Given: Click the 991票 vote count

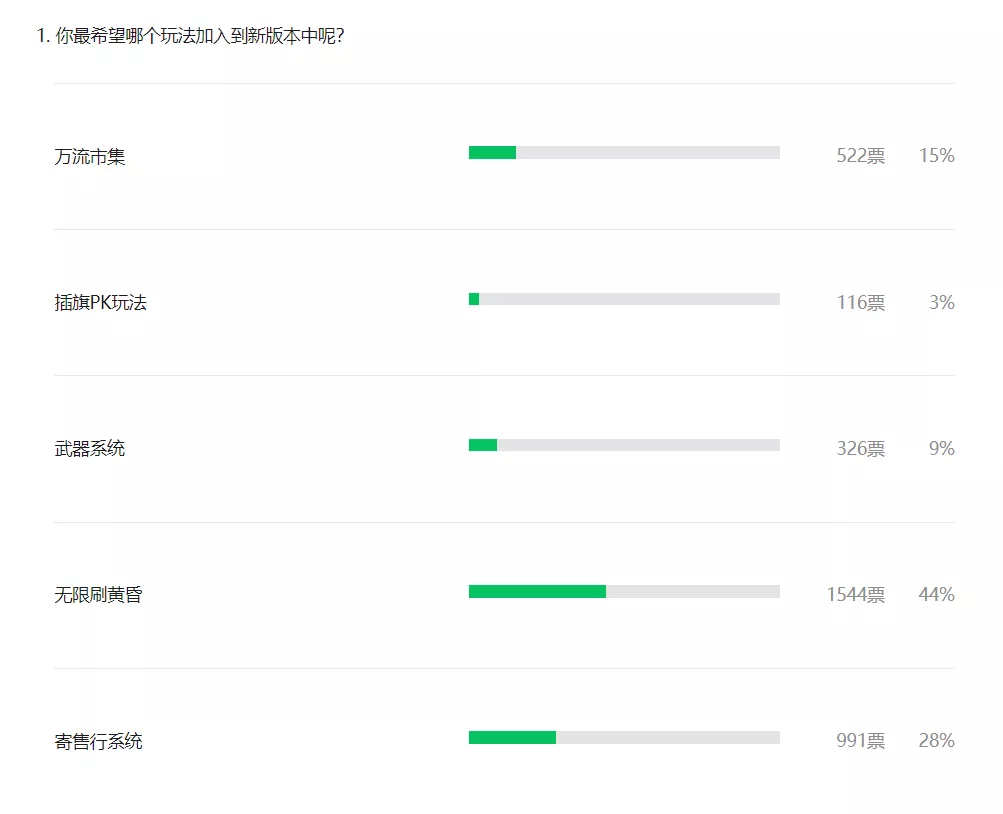Looking at the screenshot, I should point(861,740).
